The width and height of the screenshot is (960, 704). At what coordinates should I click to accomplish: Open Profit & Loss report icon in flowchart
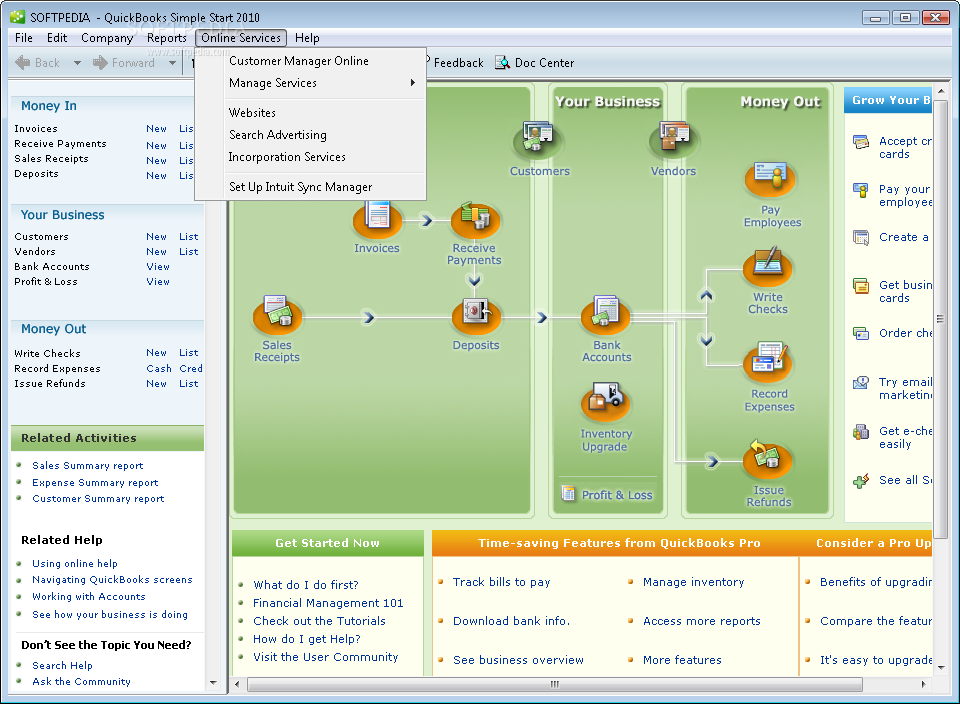[x=569, y=493]
